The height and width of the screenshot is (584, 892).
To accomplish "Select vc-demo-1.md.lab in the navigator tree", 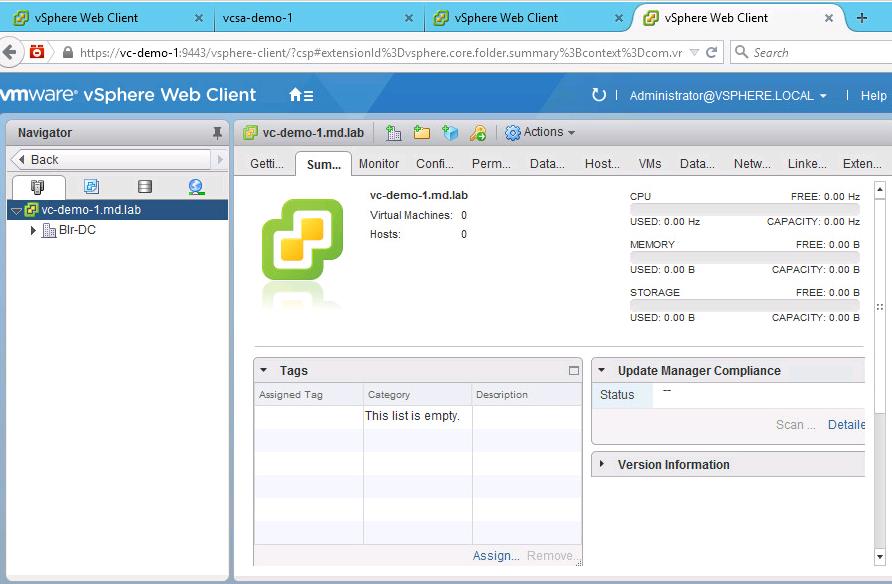I will 118,210.
